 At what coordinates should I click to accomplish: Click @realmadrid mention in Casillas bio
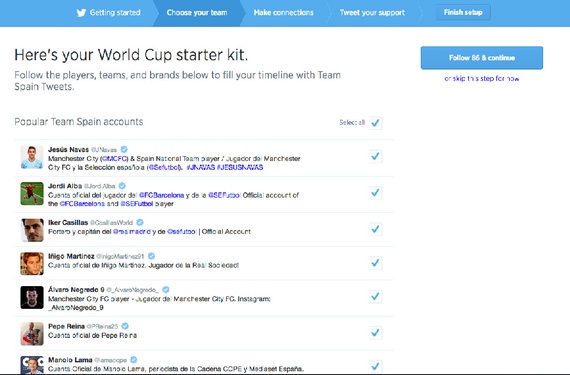click(132, 231)
